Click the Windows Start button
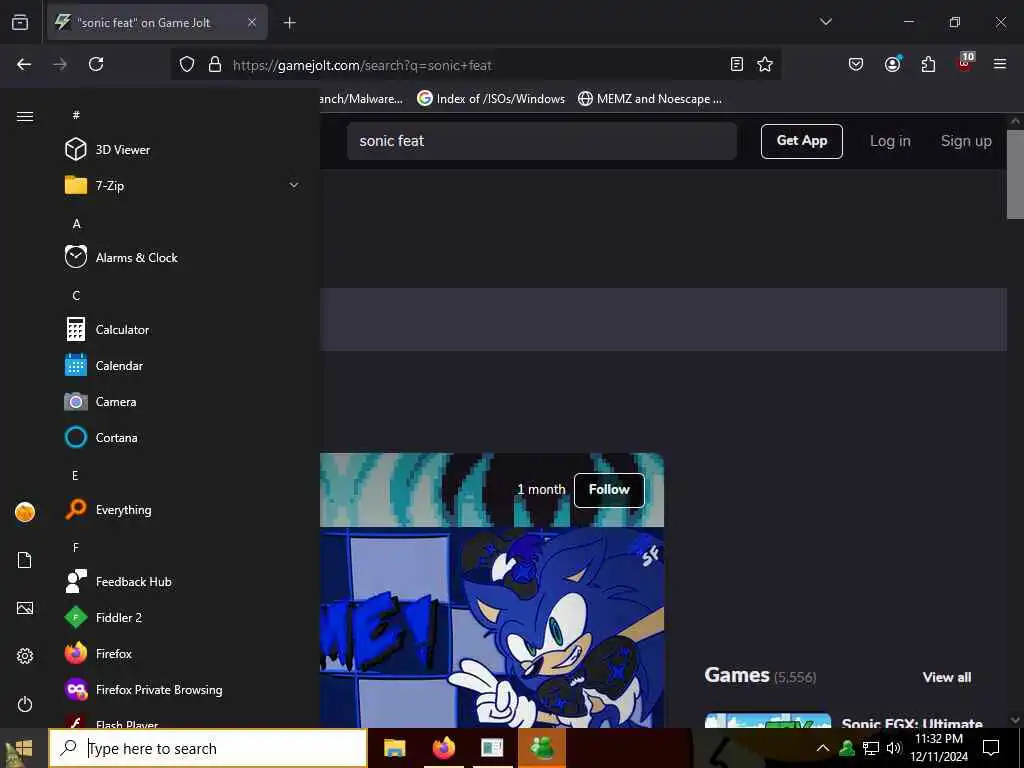Screen dimensions: 1024x768 (x=24, y=748)
